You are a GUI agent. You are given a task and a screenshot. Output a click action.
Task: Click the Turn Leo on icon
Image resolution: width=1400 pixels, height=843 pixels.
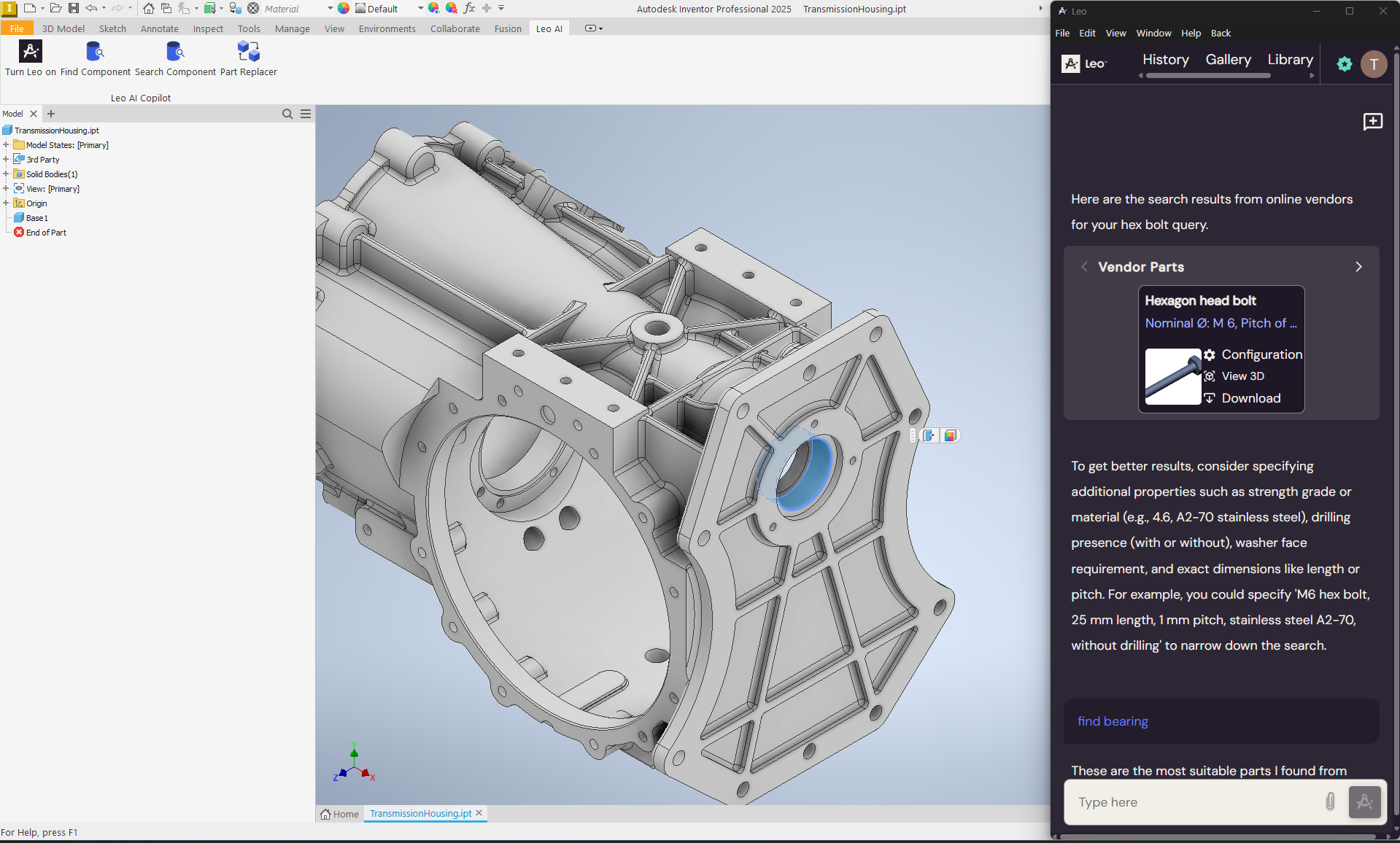click(x=30, y=52)
